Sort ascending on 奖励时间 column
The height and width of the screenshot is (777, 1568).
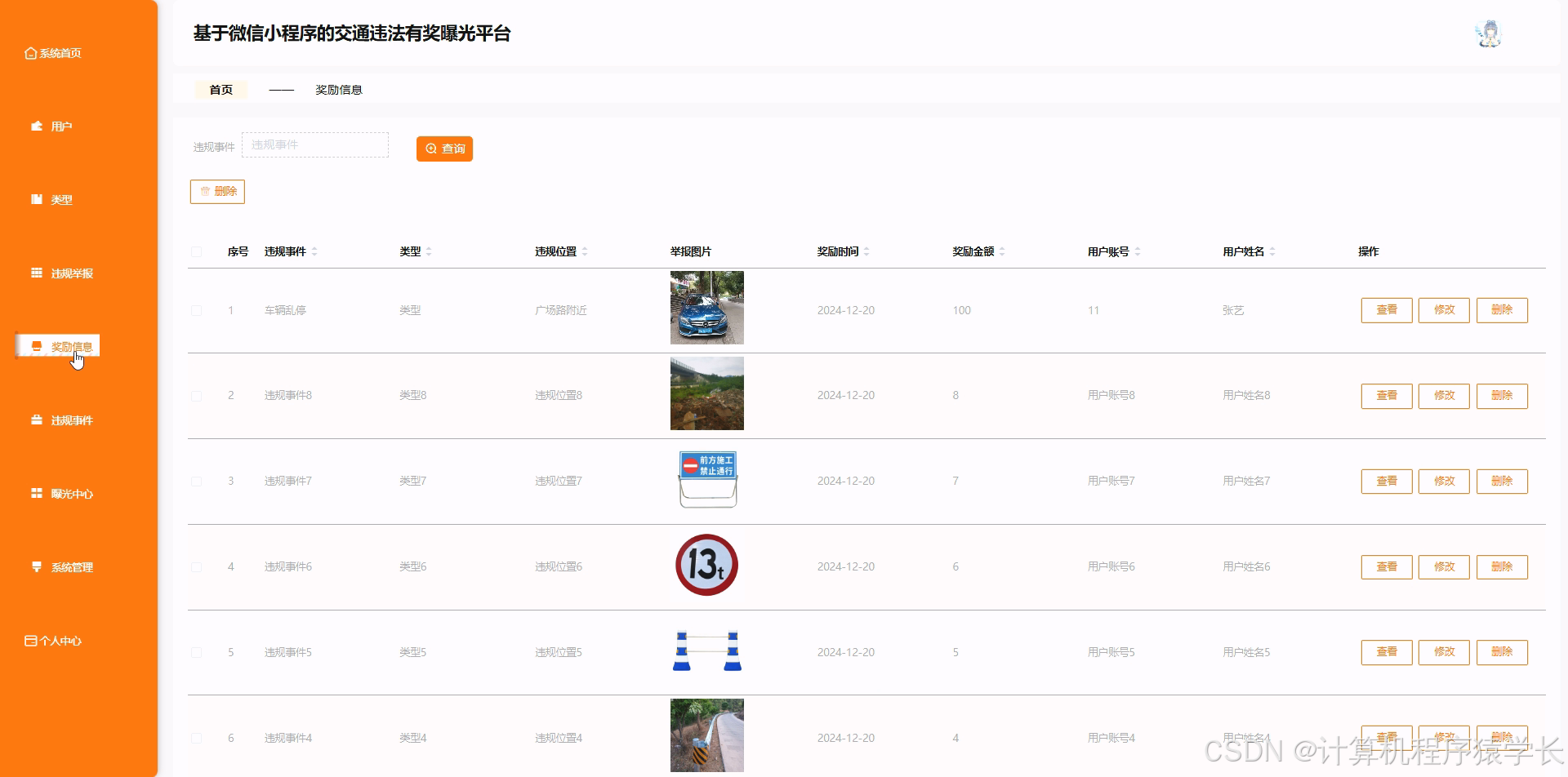point(867,247)
